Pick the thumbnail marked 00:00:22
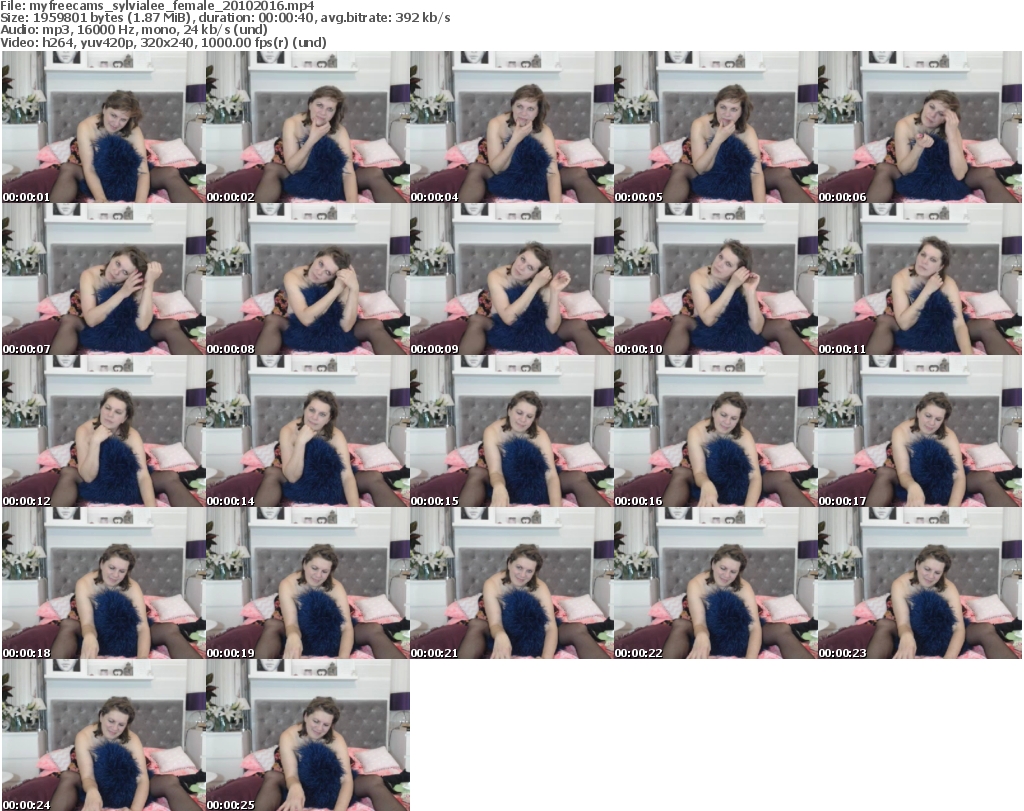The image size is (1024, 811). pyautogui.click(x=715, y=583)
